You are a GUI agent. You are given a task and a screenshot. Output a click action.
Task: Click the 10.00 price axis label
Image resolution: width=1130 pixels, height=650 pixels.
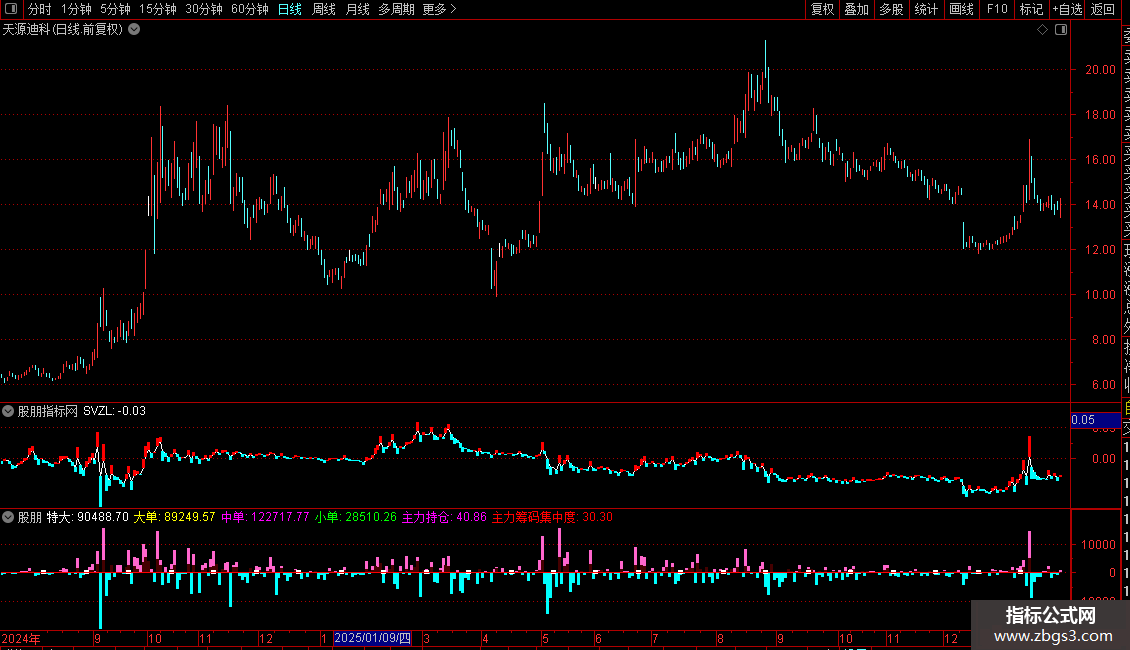(1100, 295)
